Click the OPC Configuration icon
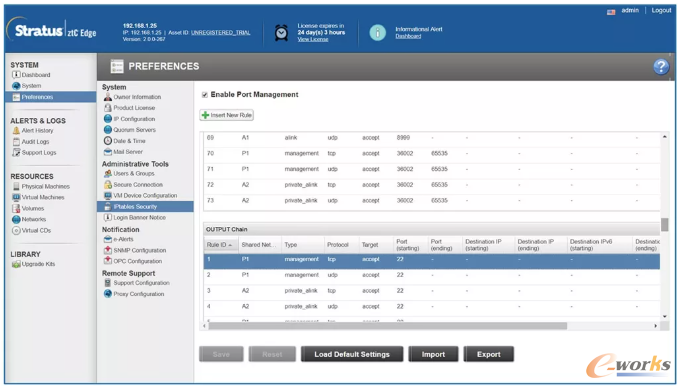Viewport: 681px width, 388px height. coord(108,261)
